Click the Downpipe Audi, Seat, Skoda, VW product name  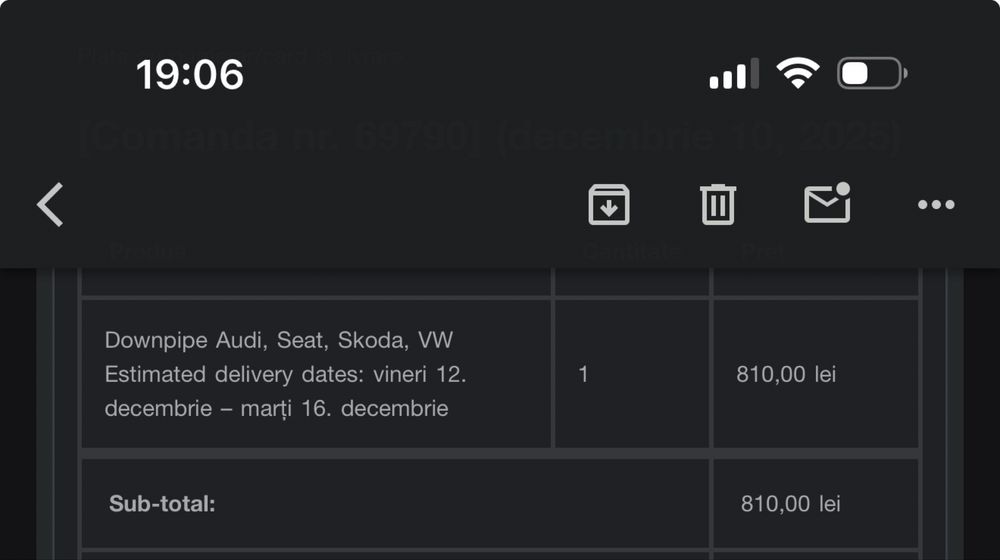pos(279,340)
